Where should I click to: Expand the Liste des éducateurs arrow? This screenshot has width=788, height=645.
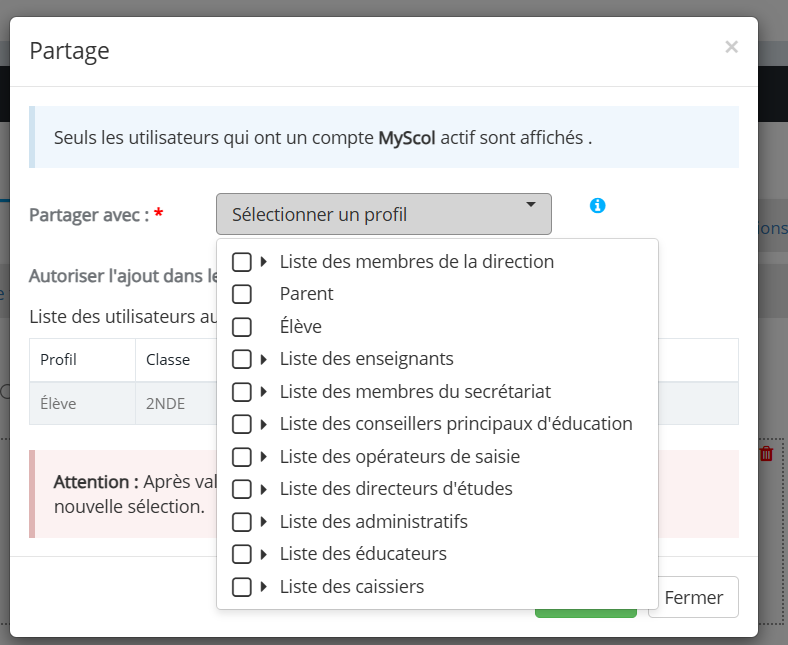263,554
